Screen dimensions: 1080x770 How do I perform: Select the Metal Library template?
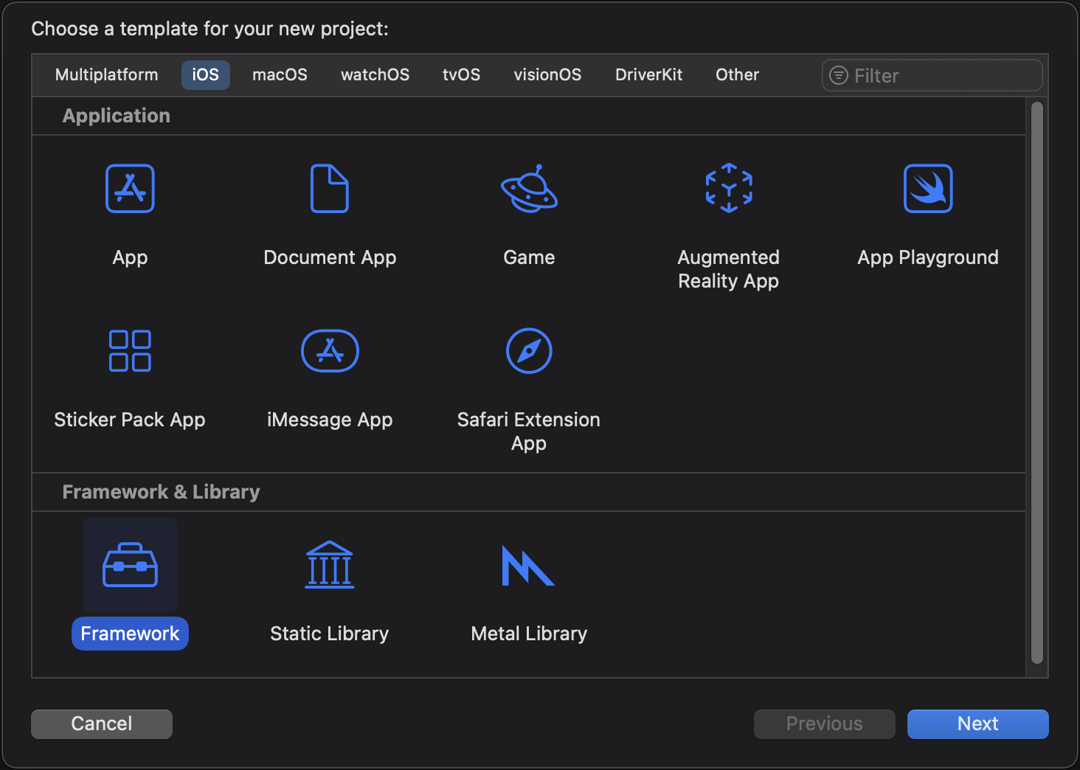(528, 565)
